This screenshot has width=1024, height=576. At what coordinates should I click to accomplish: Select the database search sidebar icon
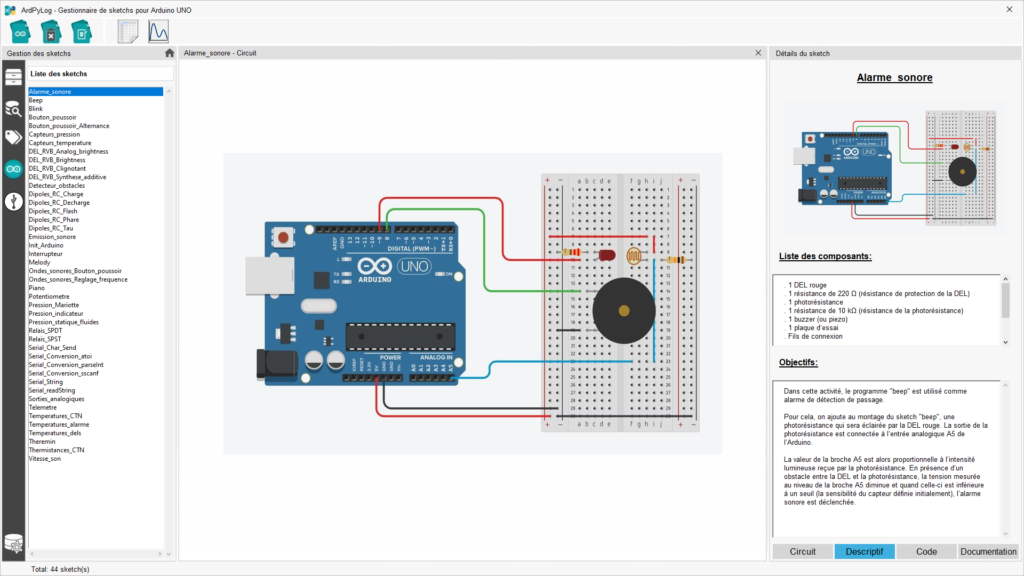13,108
